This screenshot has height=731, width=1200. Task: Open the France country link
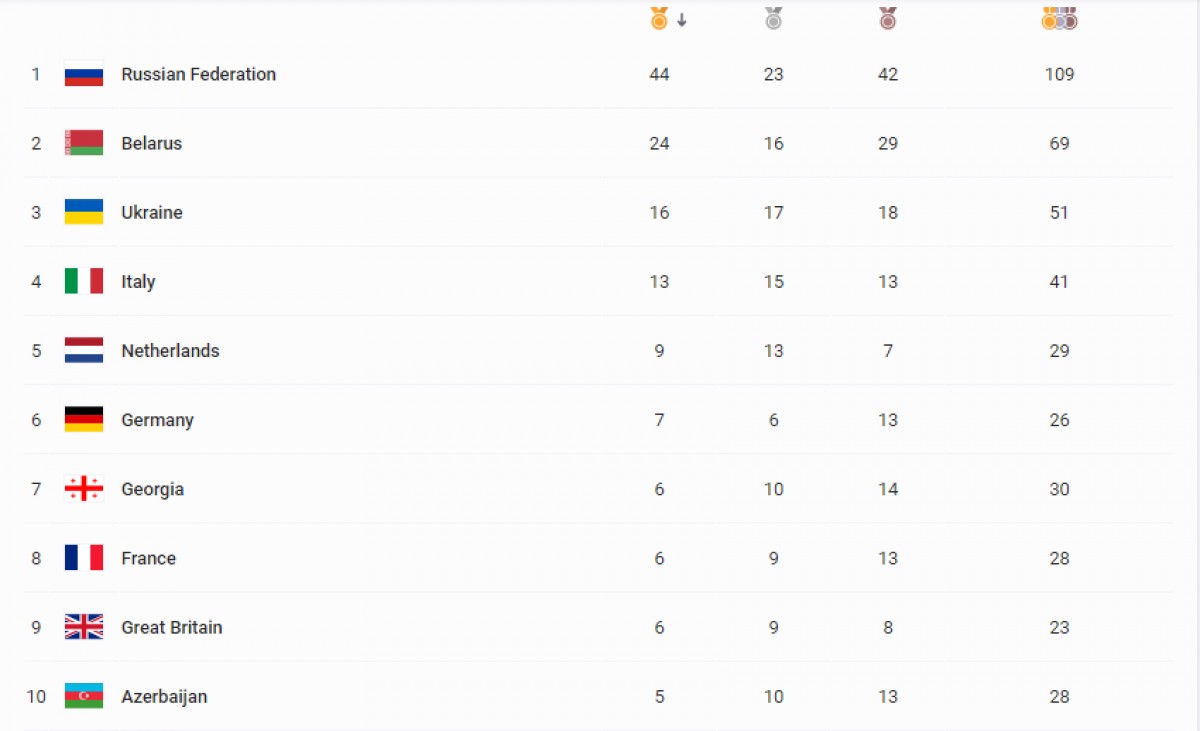click(x=148, y=558)
